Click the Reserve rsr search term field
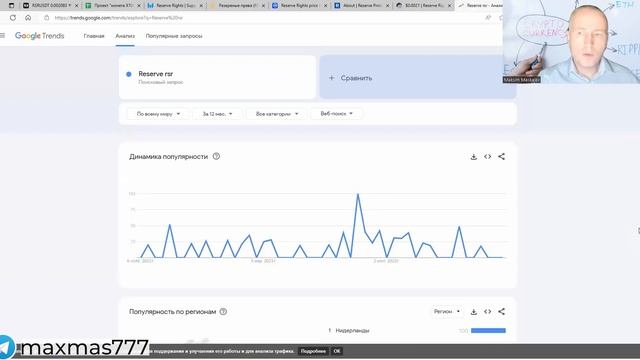This screenshot has height=360, width=640. pyautogui.click(x=217, y=77)
